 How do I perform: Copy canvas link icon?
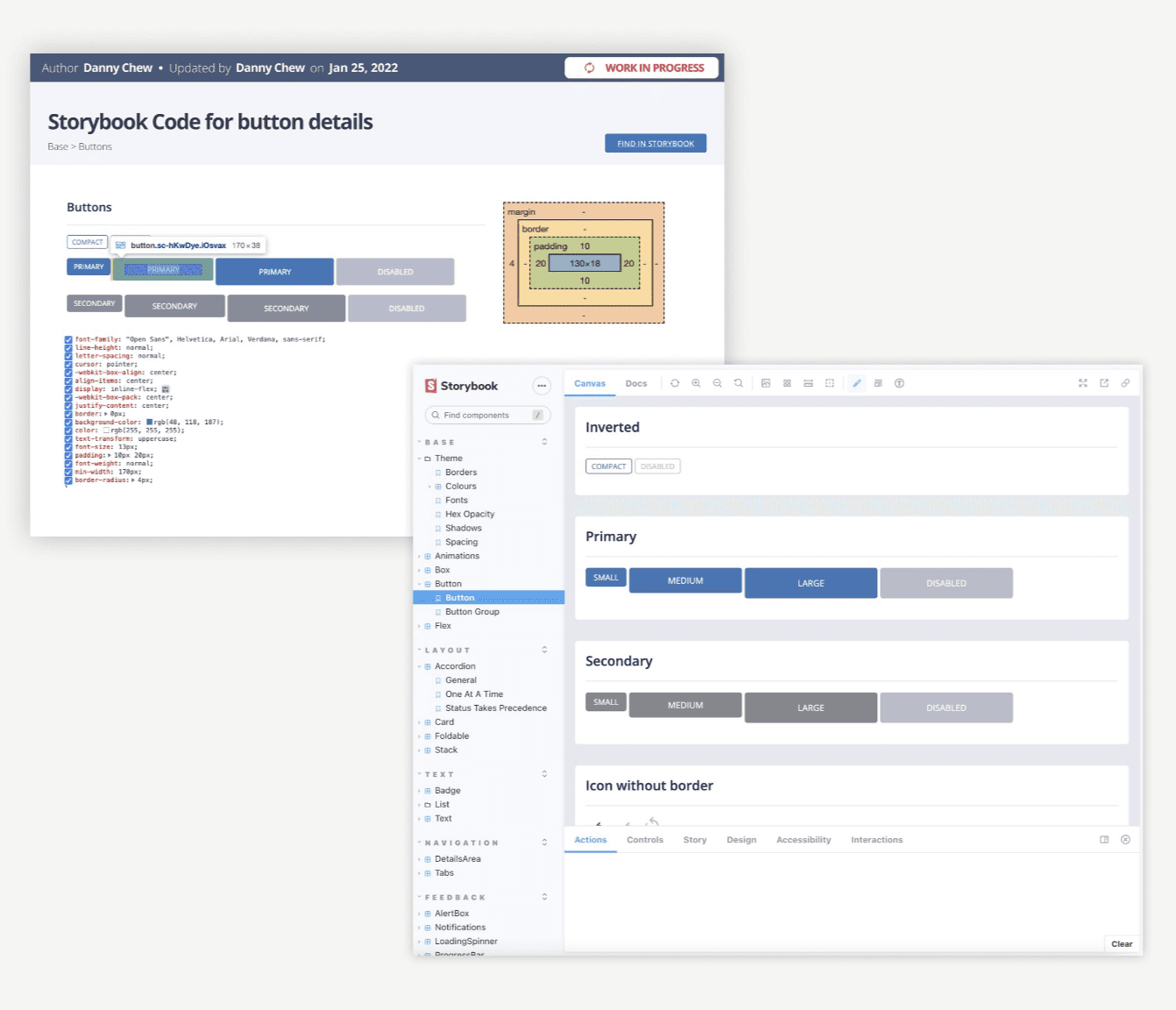click(x=1125, y=383)
